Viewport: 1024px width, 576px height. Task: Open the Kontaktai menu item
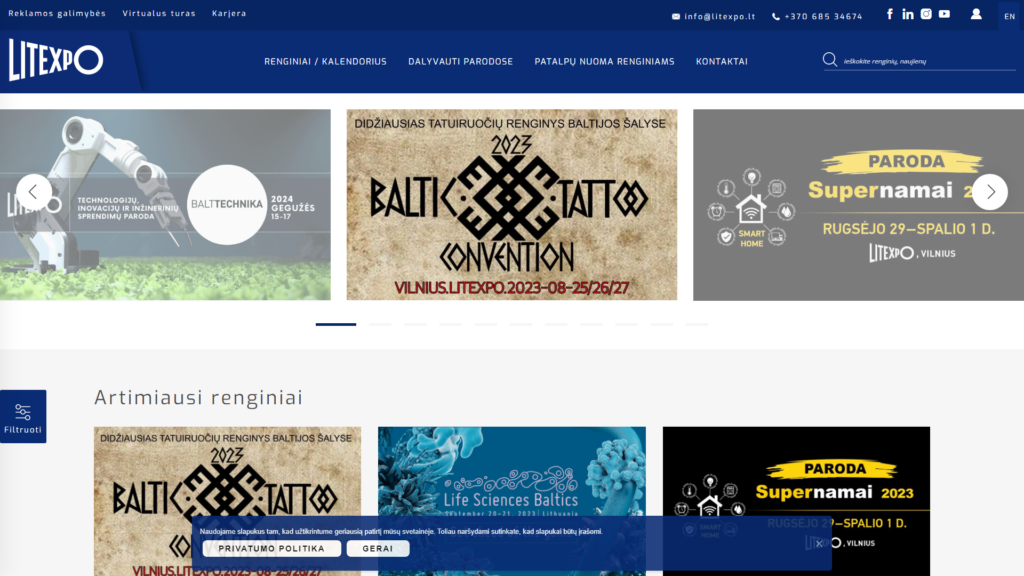click(722, 61)
